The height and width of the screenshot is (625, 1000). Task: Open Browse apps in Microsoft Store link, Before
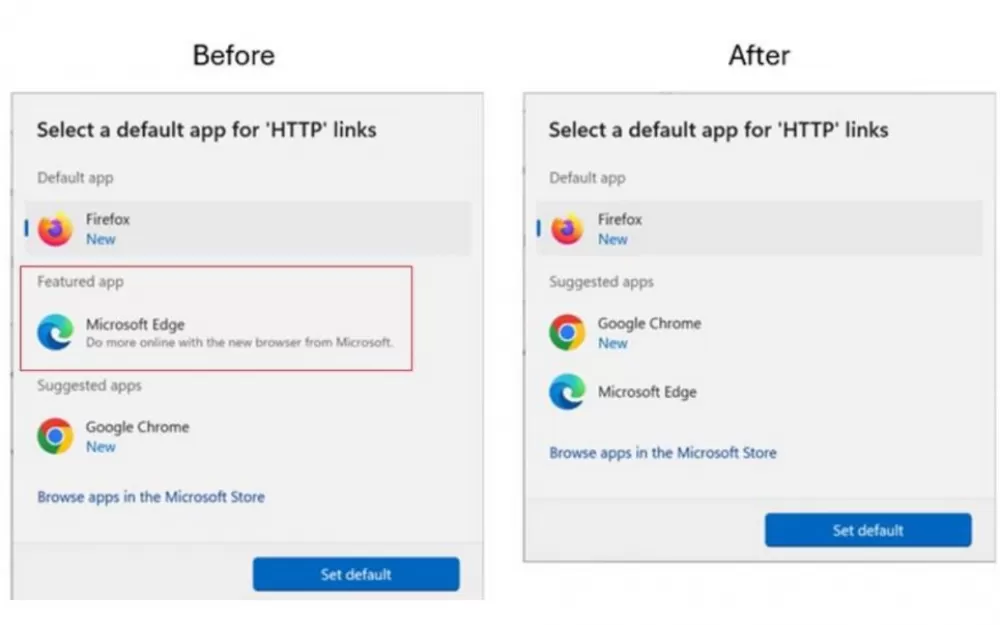(151, 497)
